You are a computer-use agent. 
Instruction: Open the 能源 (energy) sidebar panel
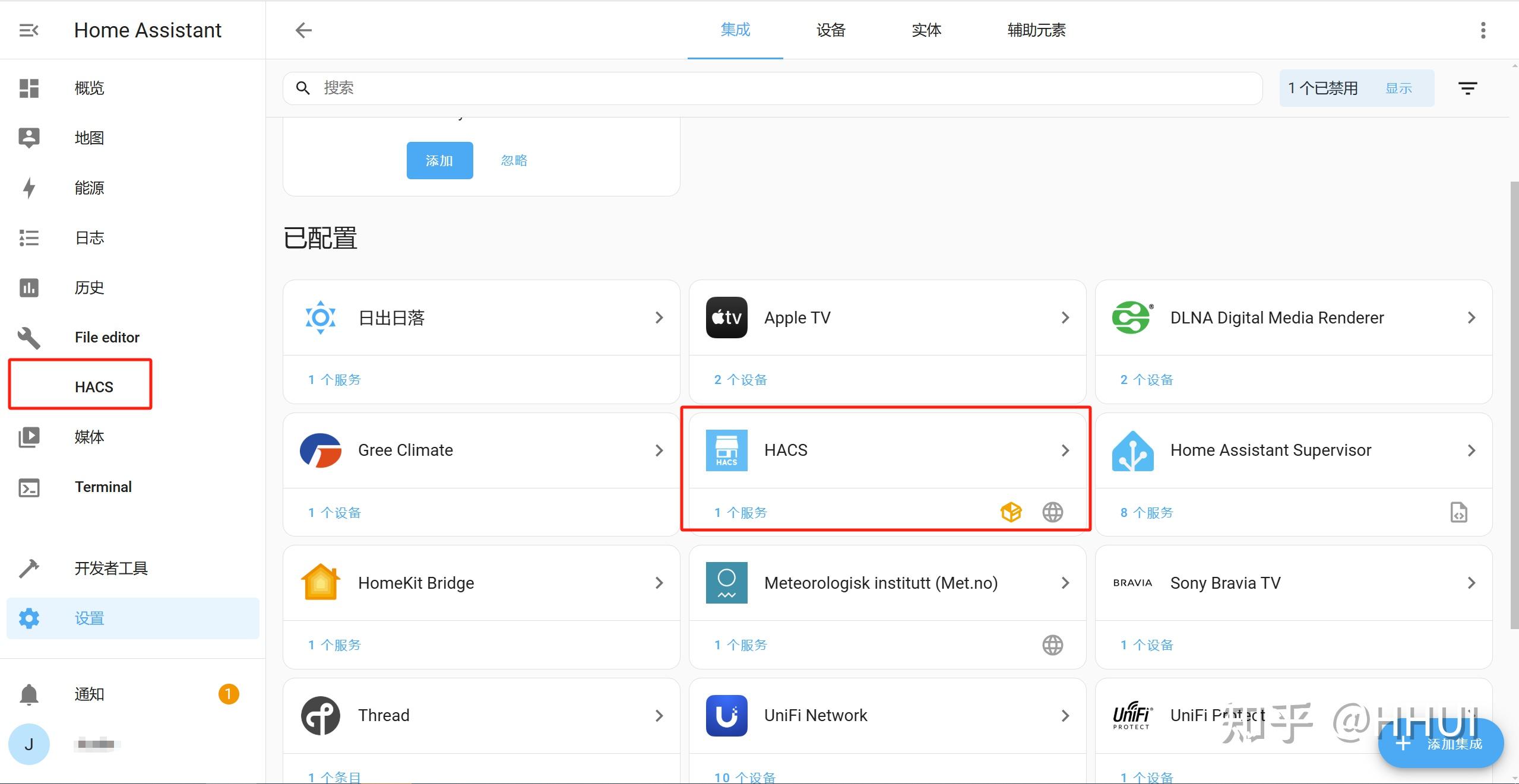89,188
